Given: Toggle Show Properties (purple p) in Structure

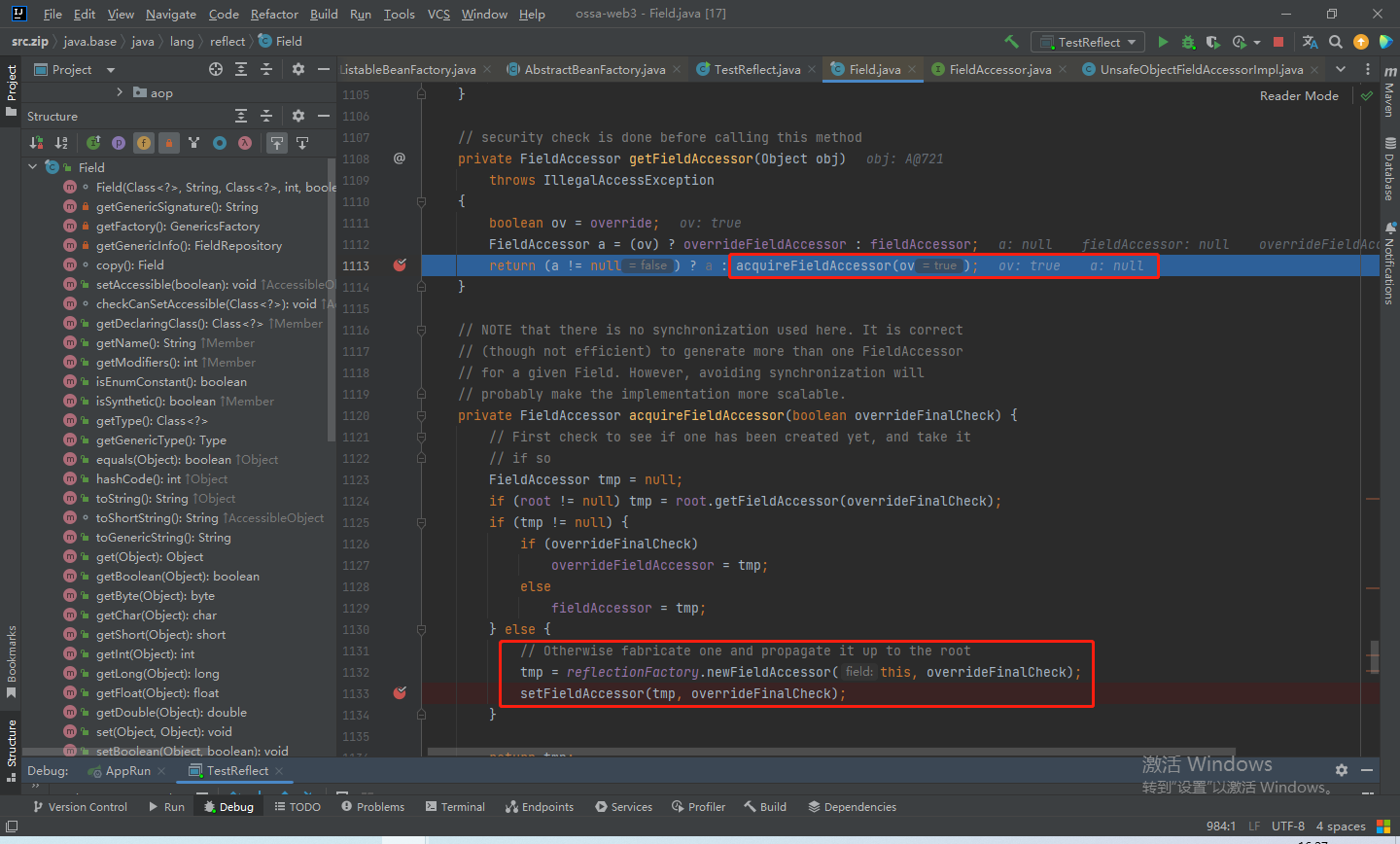Looking at the screenshot, I should [x=119, y=143].
